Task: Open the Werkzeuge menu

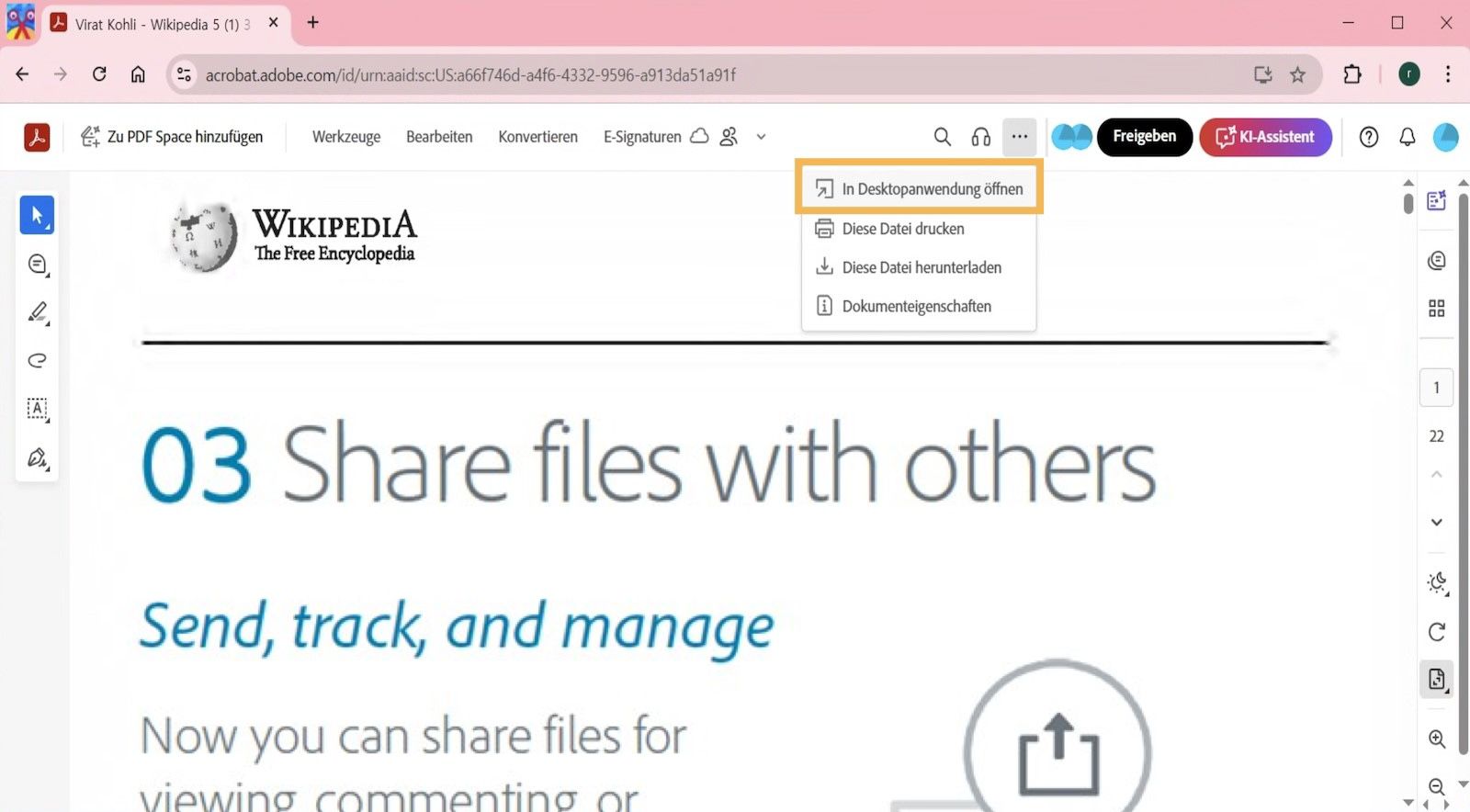Action: tap(346, 137)
